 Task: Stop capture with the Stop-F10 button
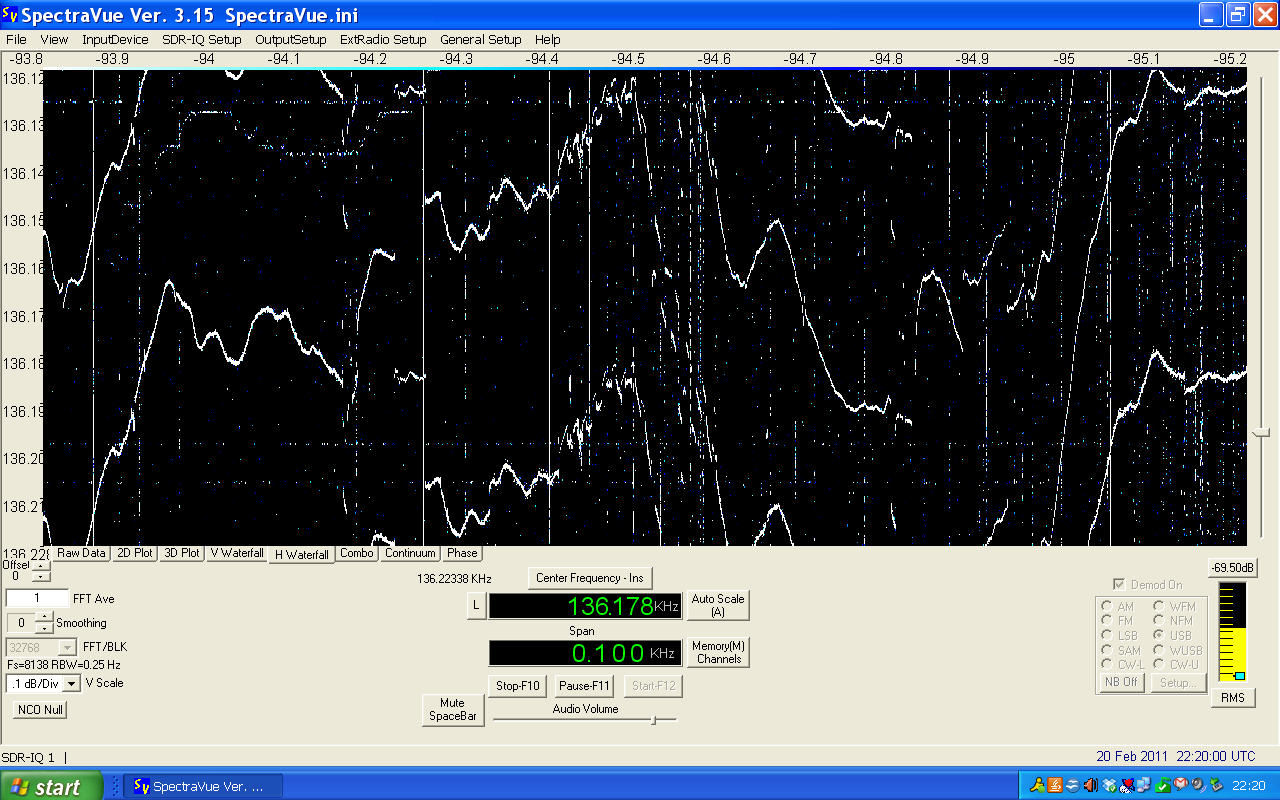point(518,686)
